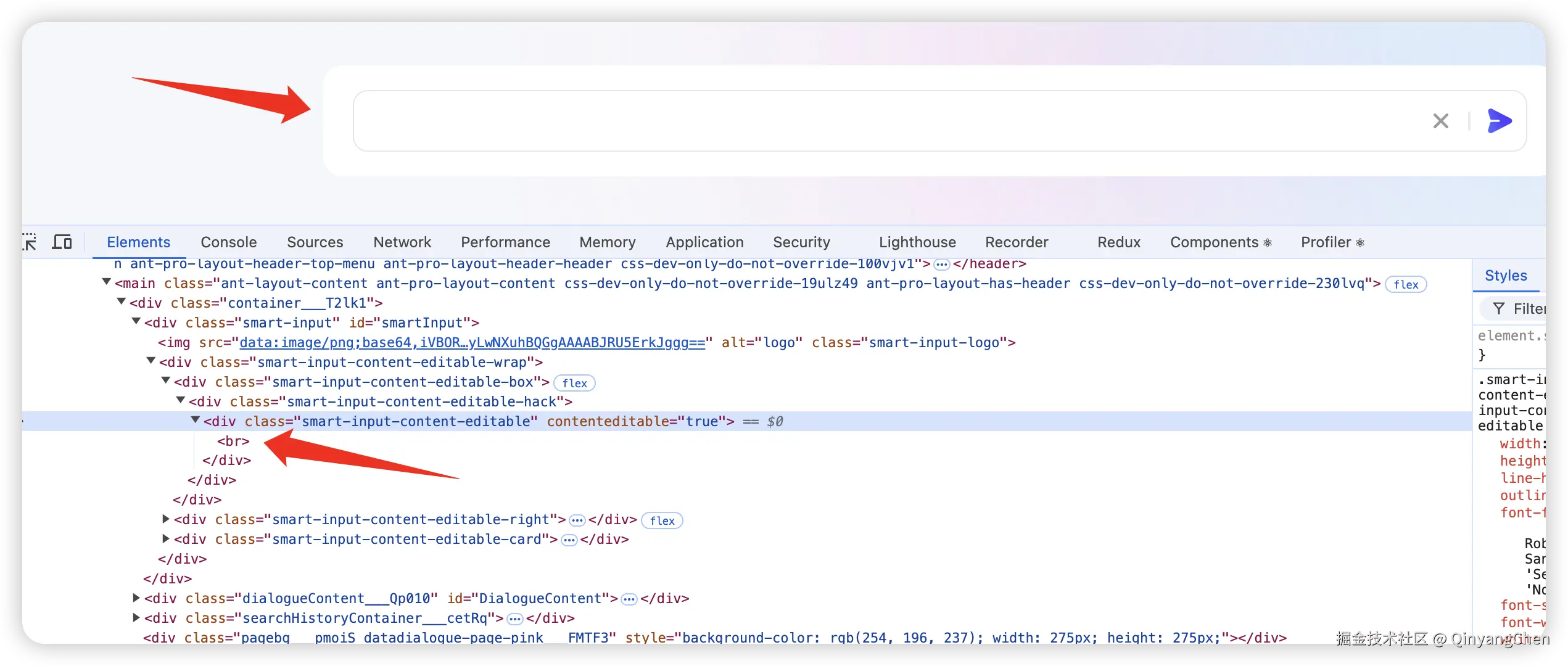1568x666 pixels.
Task: Expand the smart-input-content-editable-right div
Action: tap(166, 519)
